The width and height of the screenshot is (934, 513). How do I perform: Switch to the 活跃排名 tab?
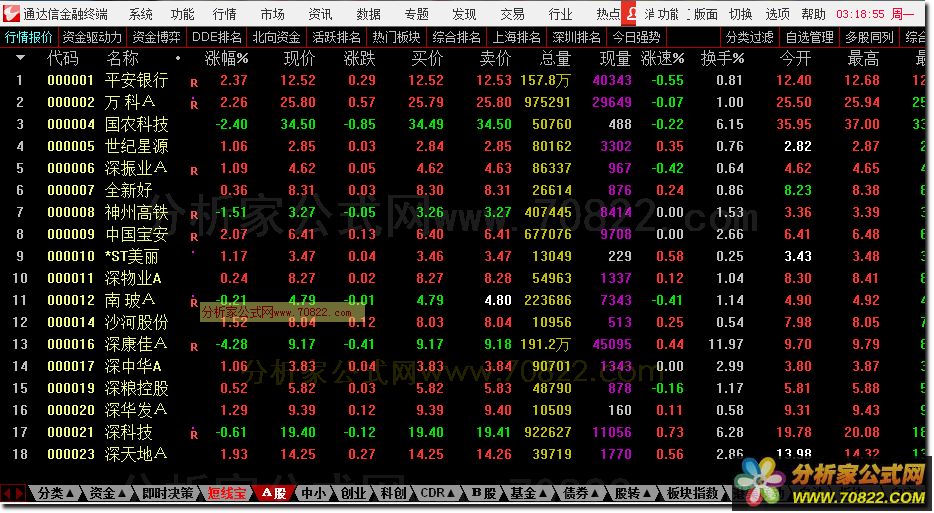(336, 37)
